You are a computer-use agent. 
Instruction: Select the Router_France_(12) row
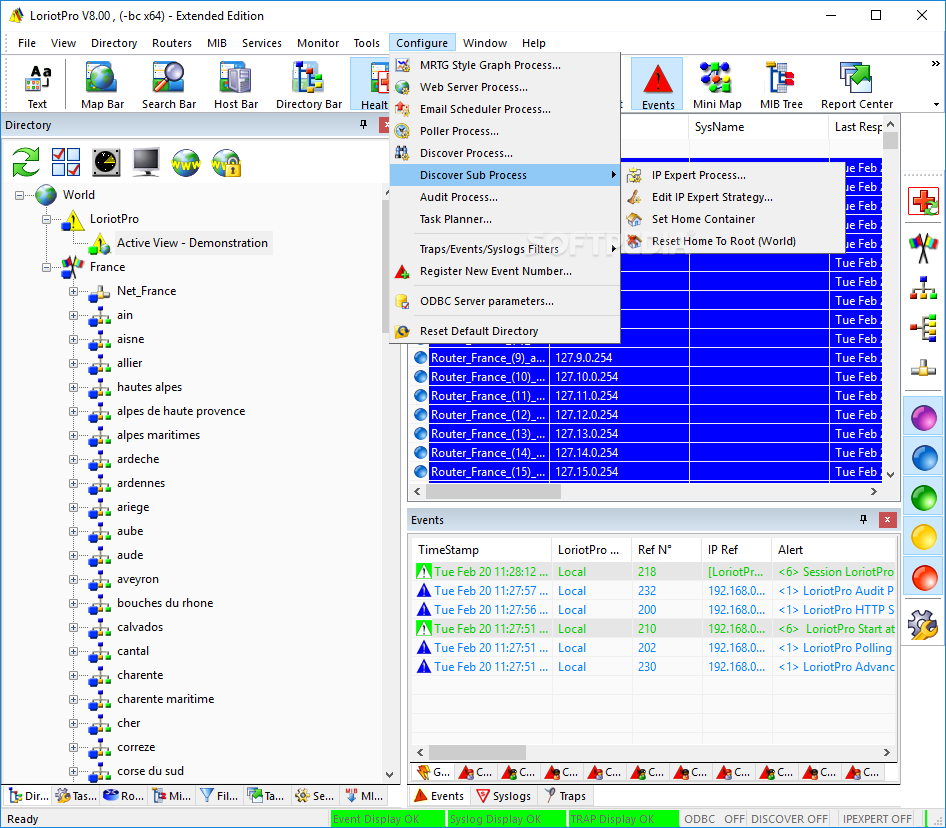click(x=647, y=415)
